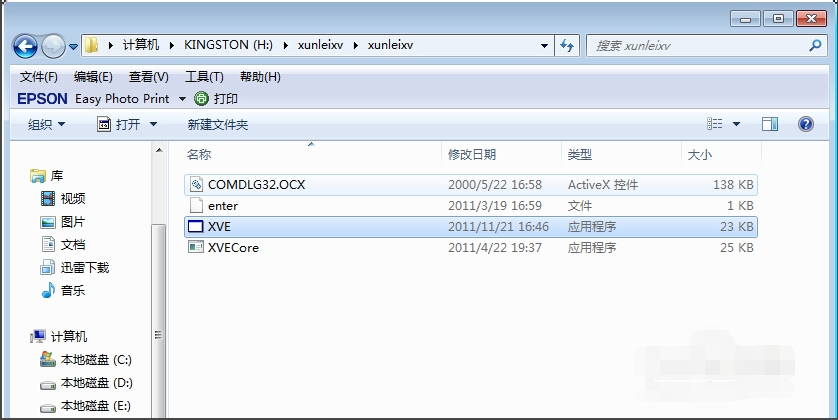Open the recent pages dropdown next to navigation arrows
This screenshot has height=420, width=838.
(x=73, y=46)
